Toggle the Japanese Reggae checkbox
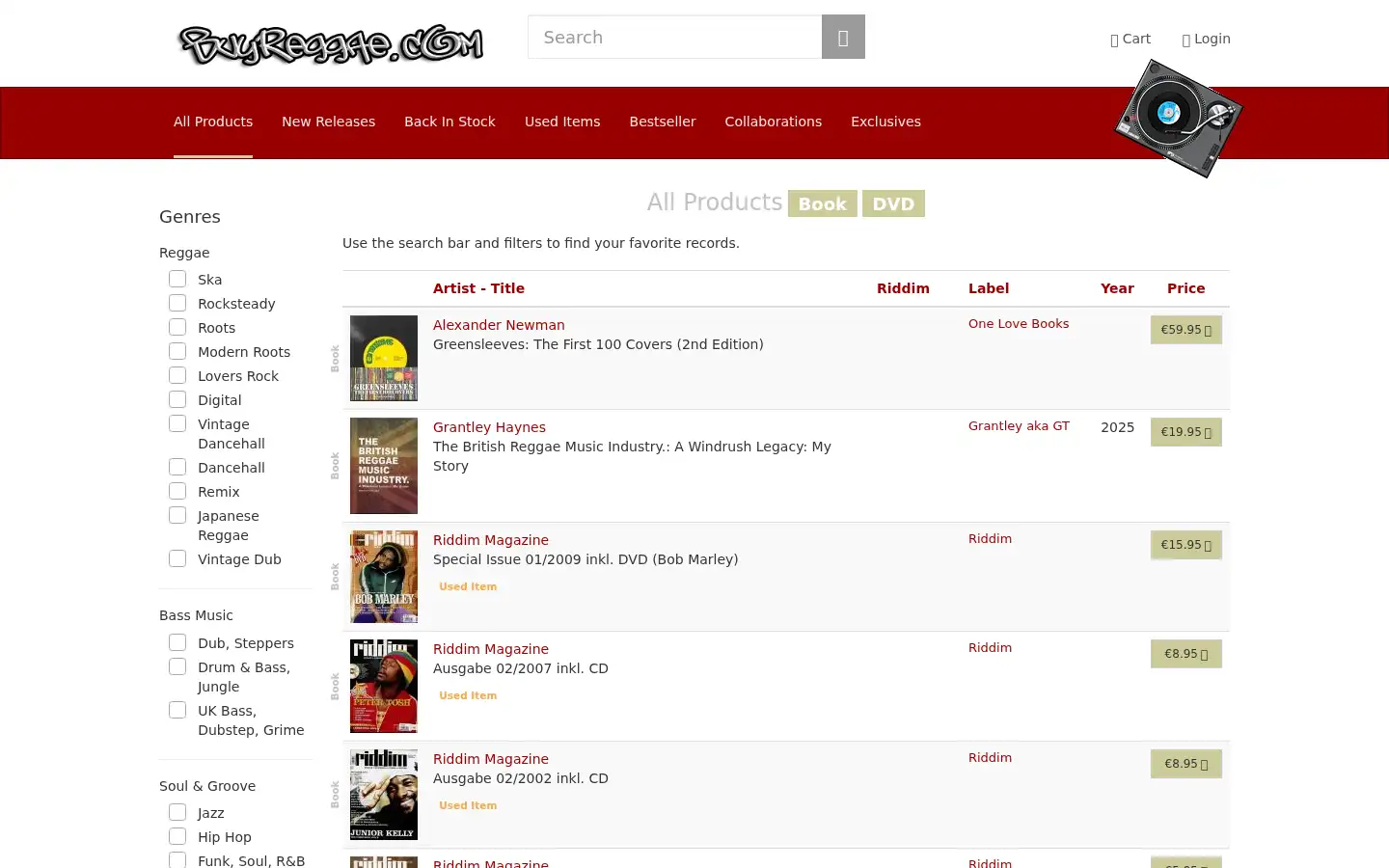This screenshot has height=868, width=1389. pyautogui.click(x=177, y=515)
